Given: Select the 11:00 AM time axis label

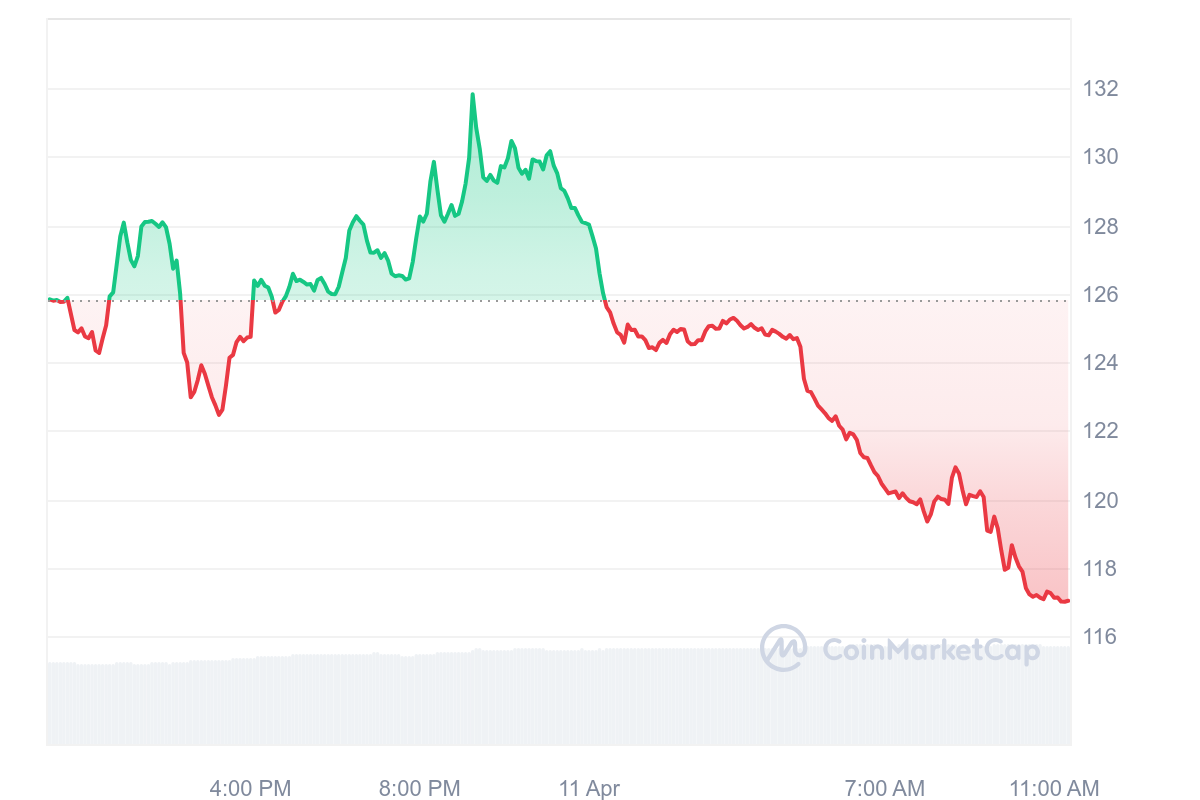Looking at the screenshot, I should click(x=1054, y=788).
